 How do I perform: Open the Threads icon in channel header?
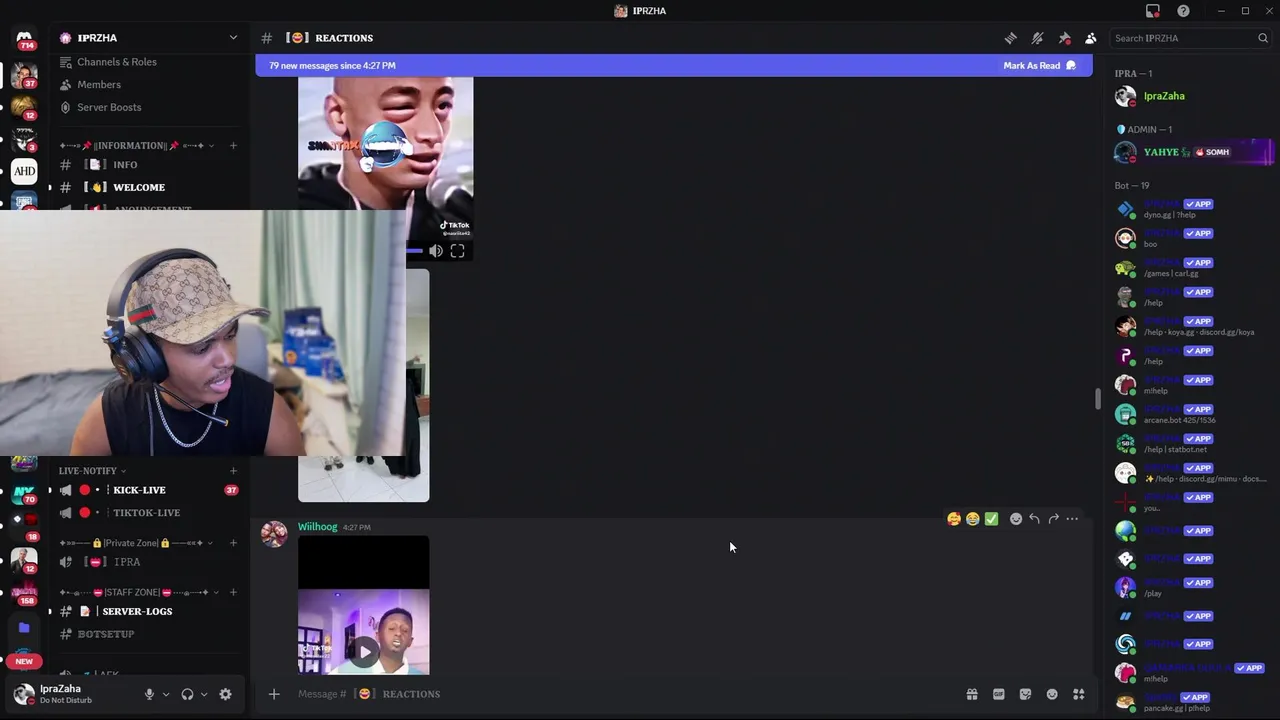[1011, 38]
